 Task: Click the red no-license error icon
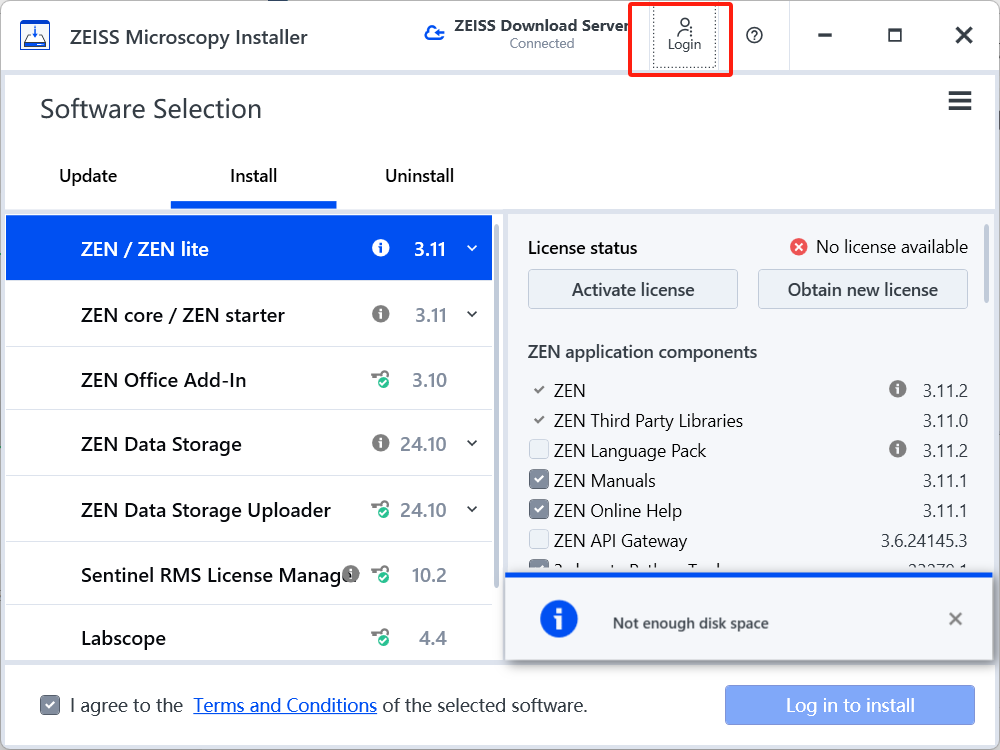pyautogui.click(x=798, y=247)
